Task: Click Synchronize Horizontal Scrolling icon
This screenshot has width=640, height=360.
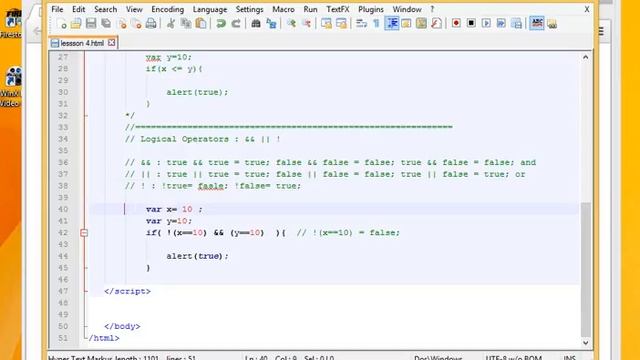Action: point(341,24)
